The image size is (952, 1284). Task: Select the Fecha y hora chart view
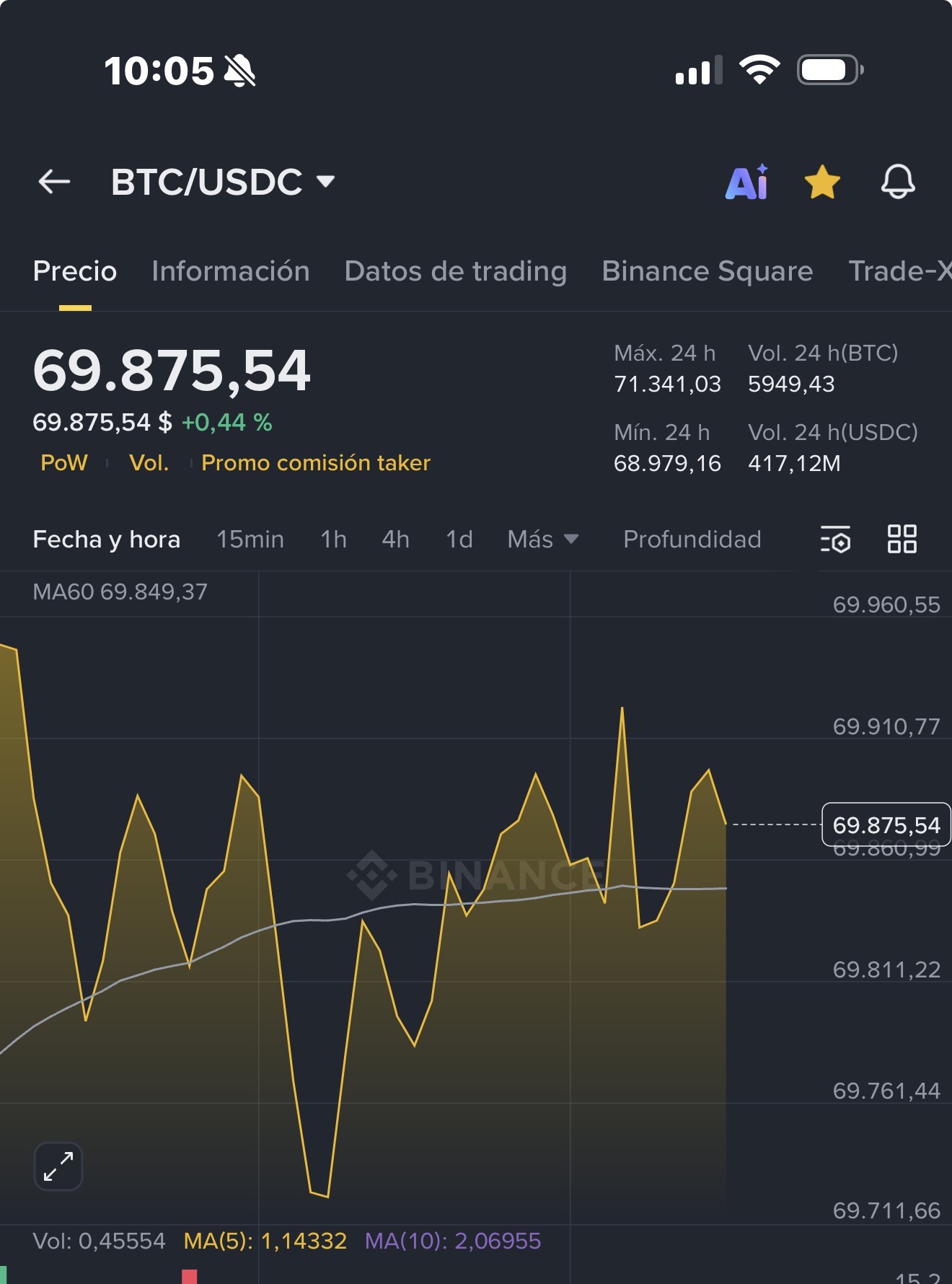(107, 540)
